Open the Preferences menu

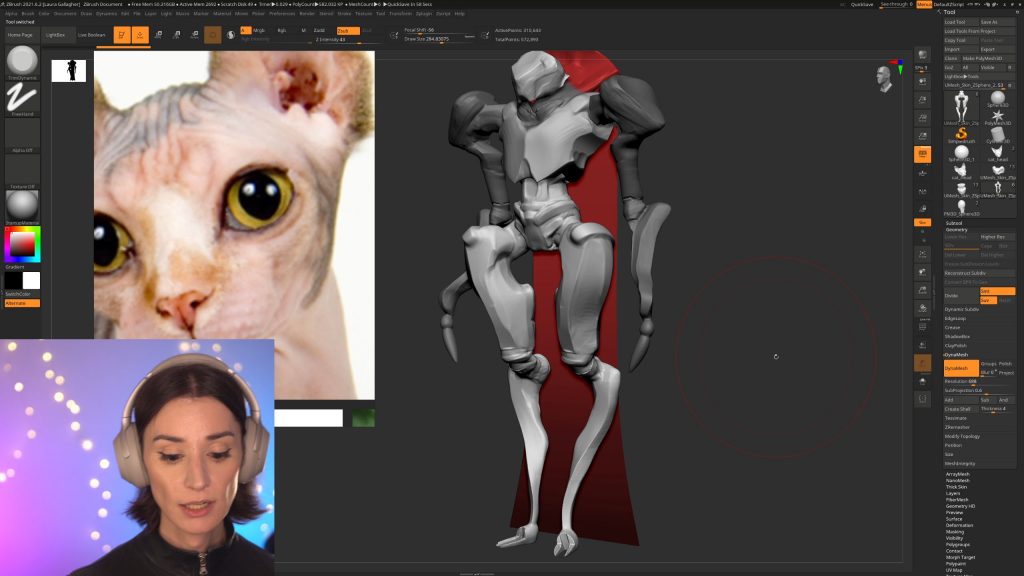click(282, 13)
